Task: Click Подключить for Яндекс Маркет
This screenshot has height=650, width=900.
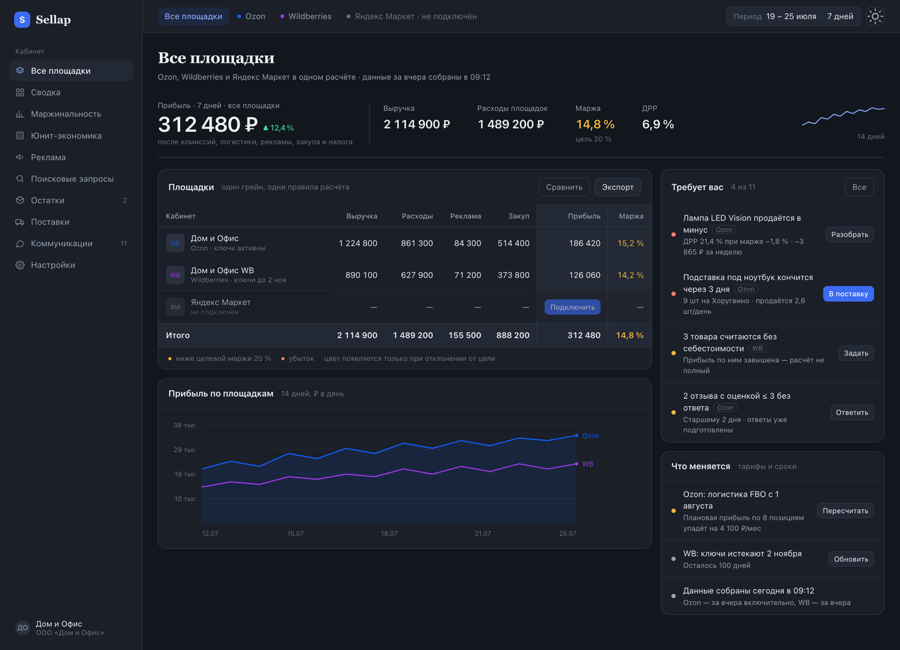Action: [572, 307]
